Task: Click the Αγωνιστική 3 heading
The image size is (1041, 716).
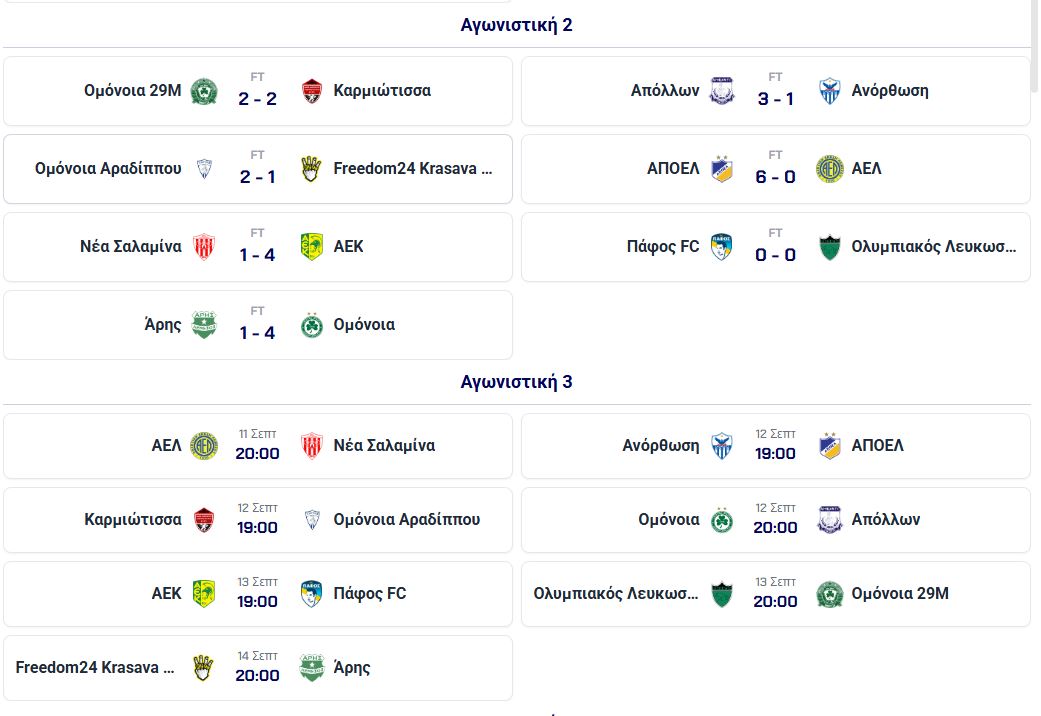Action: (517, 382)
